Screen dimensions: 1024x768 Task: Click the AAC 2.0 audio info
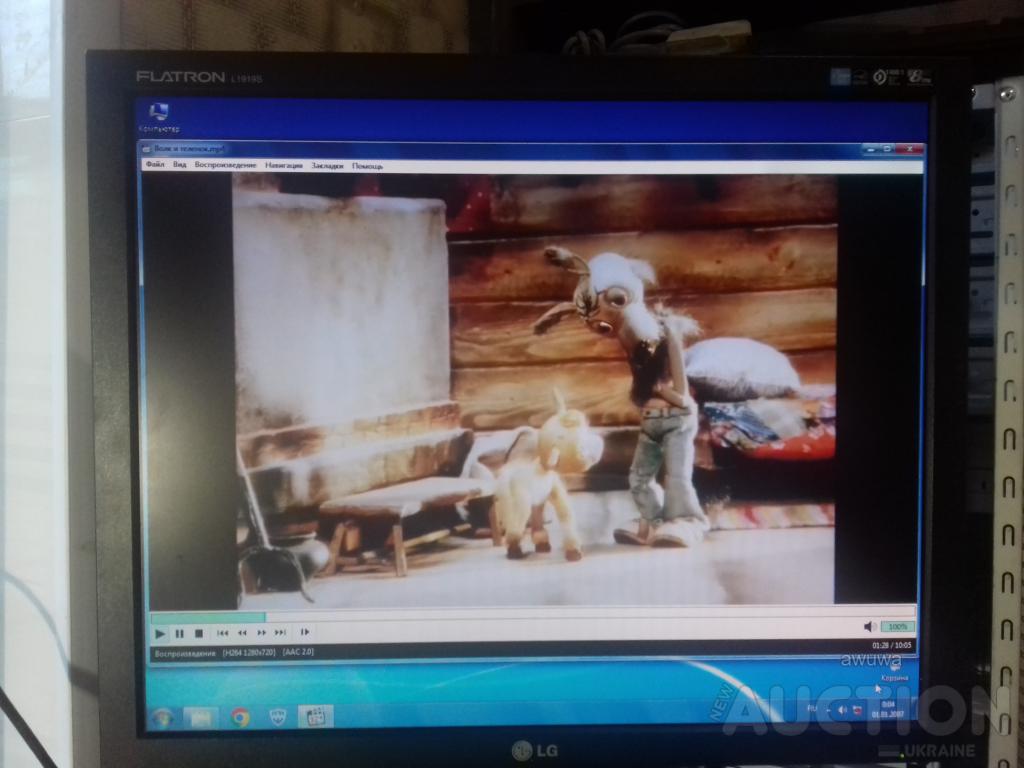[298, 652]
